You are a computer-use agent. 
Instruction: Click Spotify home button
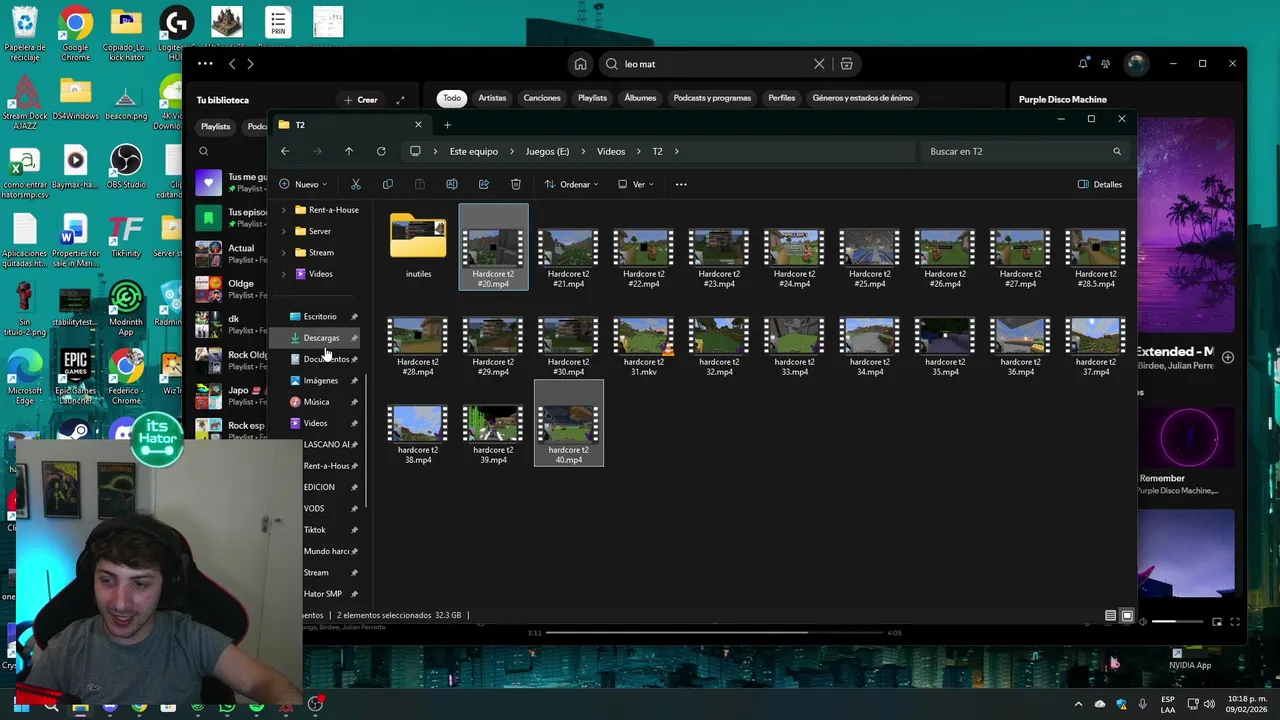point(580,64)
